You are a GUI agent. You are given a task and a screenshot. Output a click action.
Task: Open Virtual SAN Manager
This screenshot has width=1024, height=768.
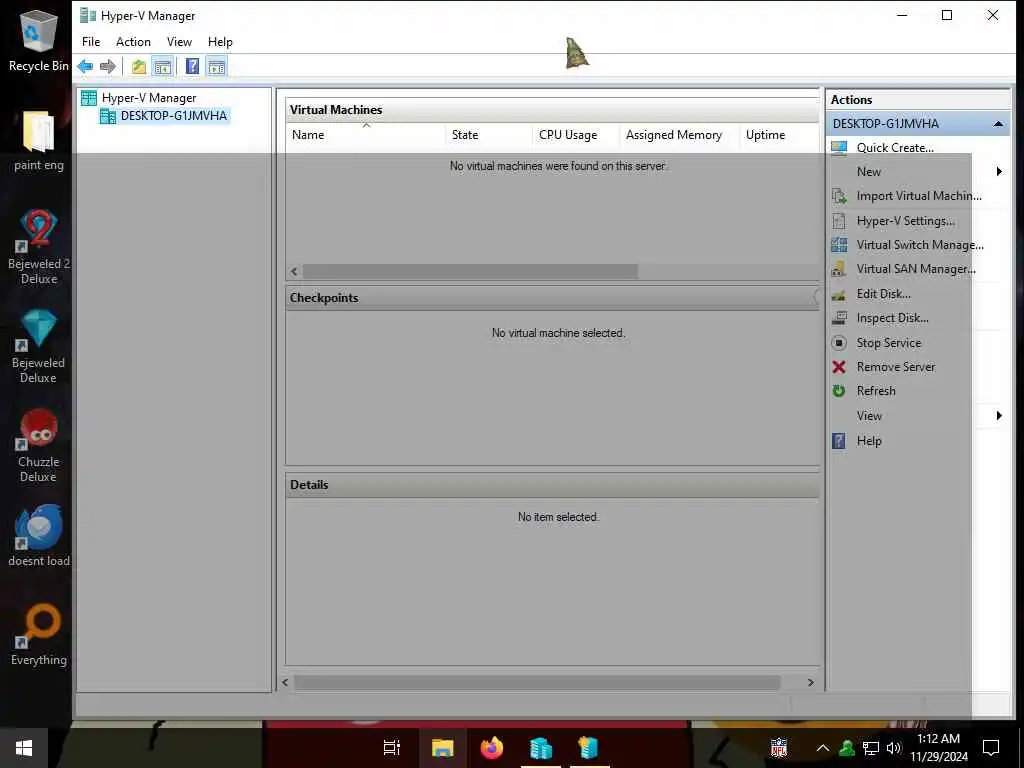[916, 269]
